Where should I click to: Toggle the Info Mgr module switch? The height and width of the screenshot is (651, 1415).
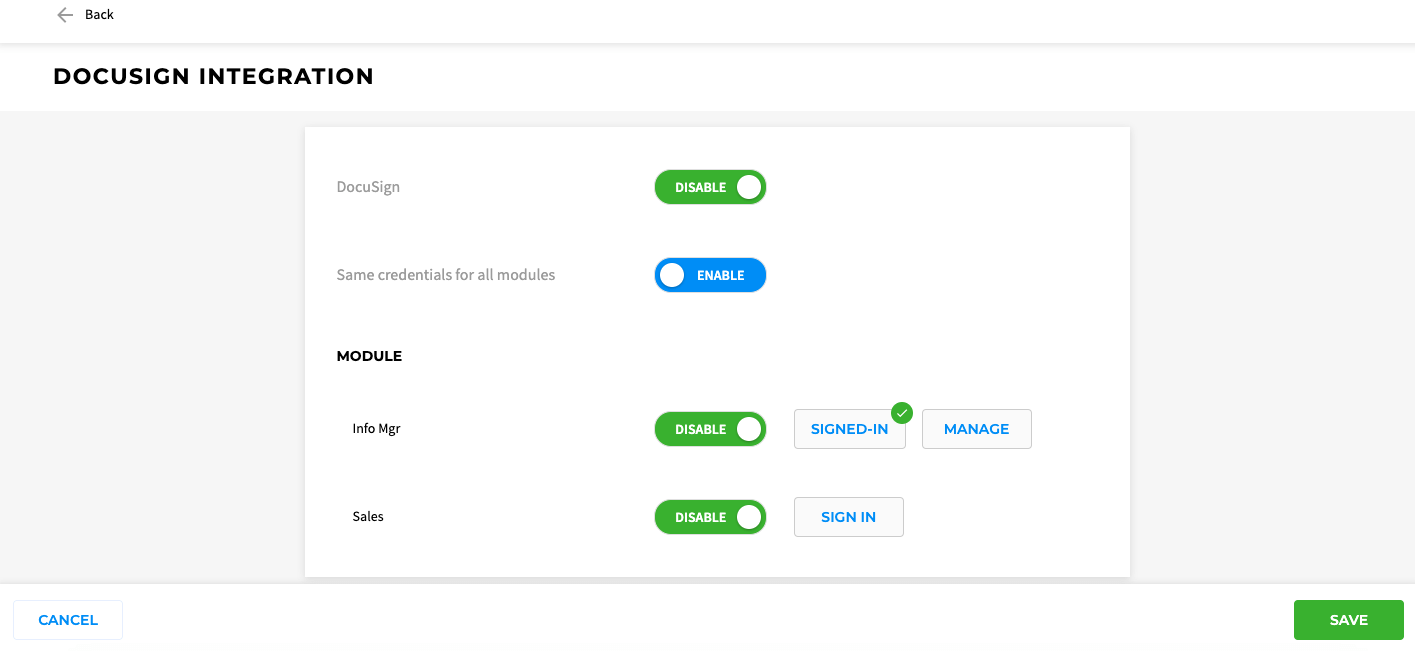coord(710,429)
